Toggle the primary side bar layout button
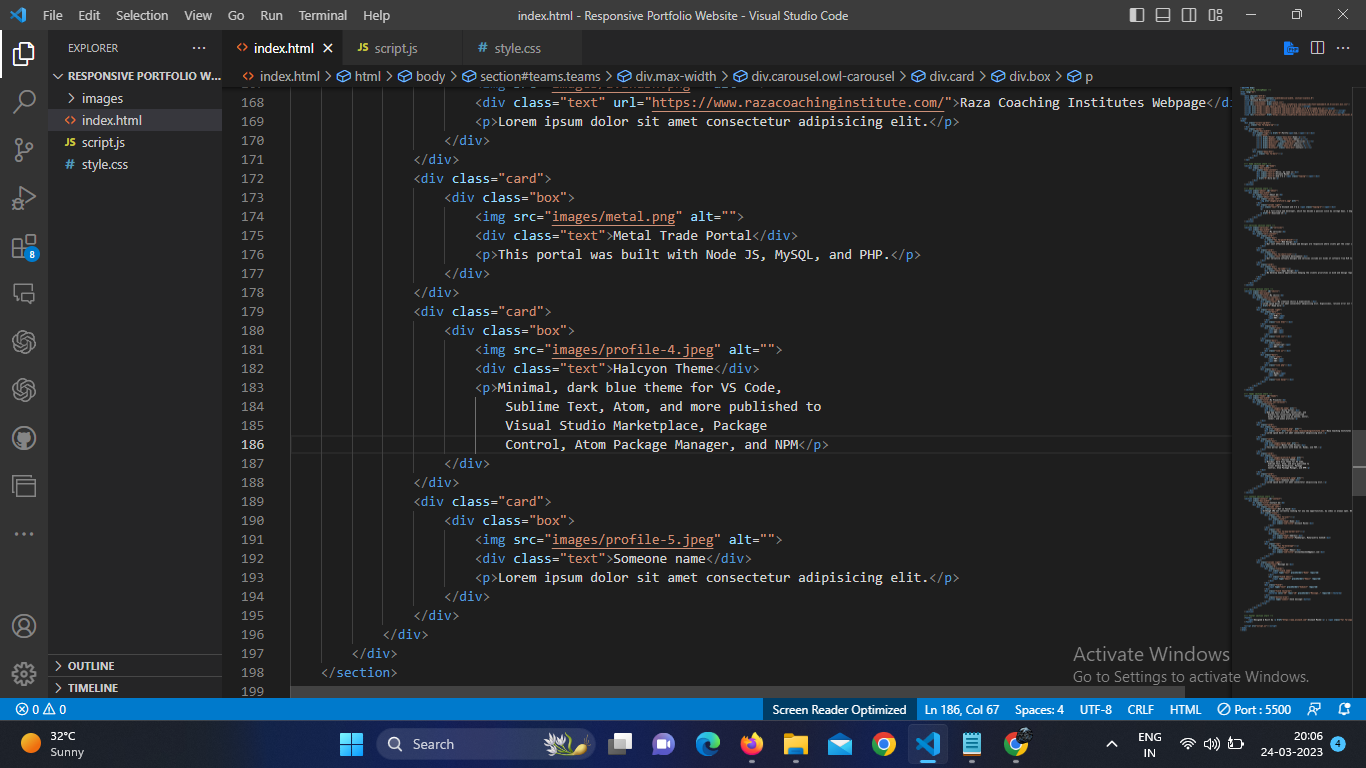The width and height of the screenshot is (1366, 768). point(1137,15)
